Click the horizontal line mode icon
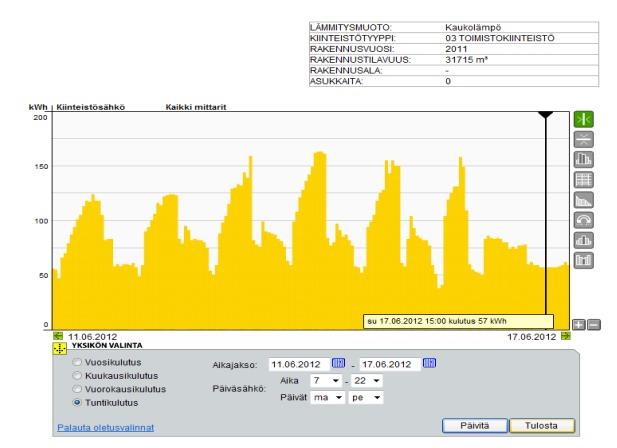Viewport: 617px width, 448px height. point(584,139)
